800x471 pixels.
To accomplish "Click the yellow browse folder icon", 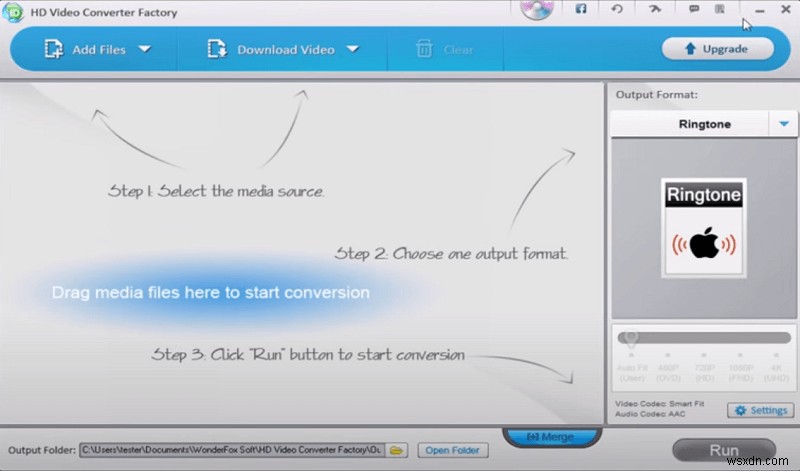I will (396, 450).
